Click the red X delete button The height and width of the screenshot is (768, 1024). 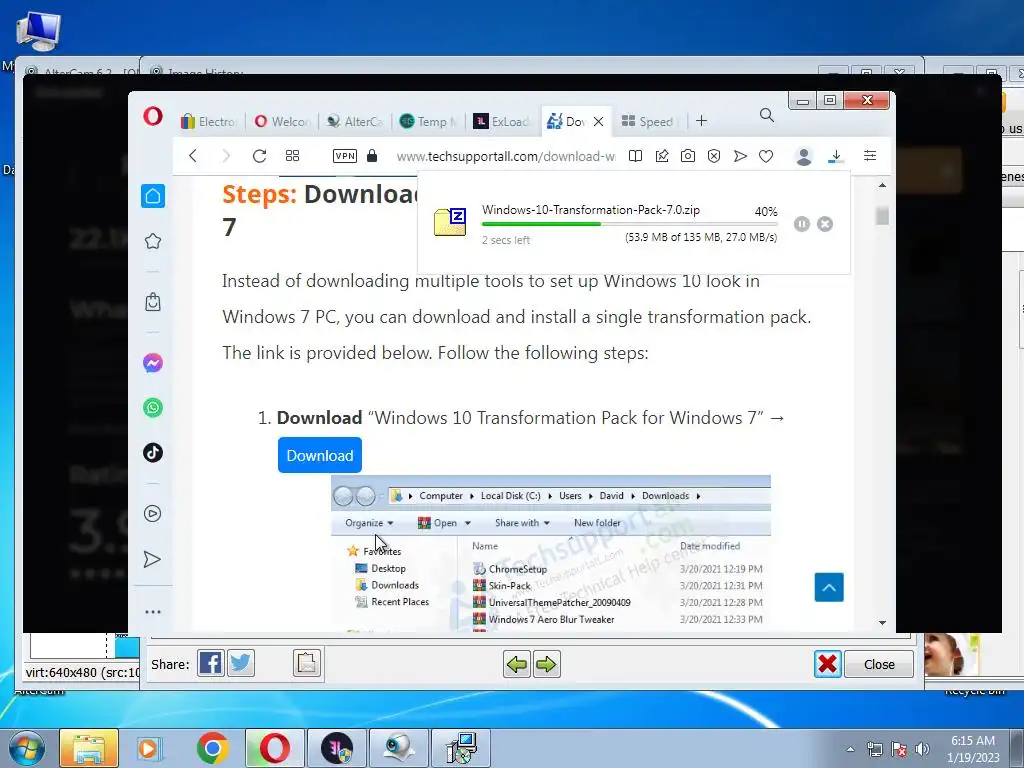827,664
